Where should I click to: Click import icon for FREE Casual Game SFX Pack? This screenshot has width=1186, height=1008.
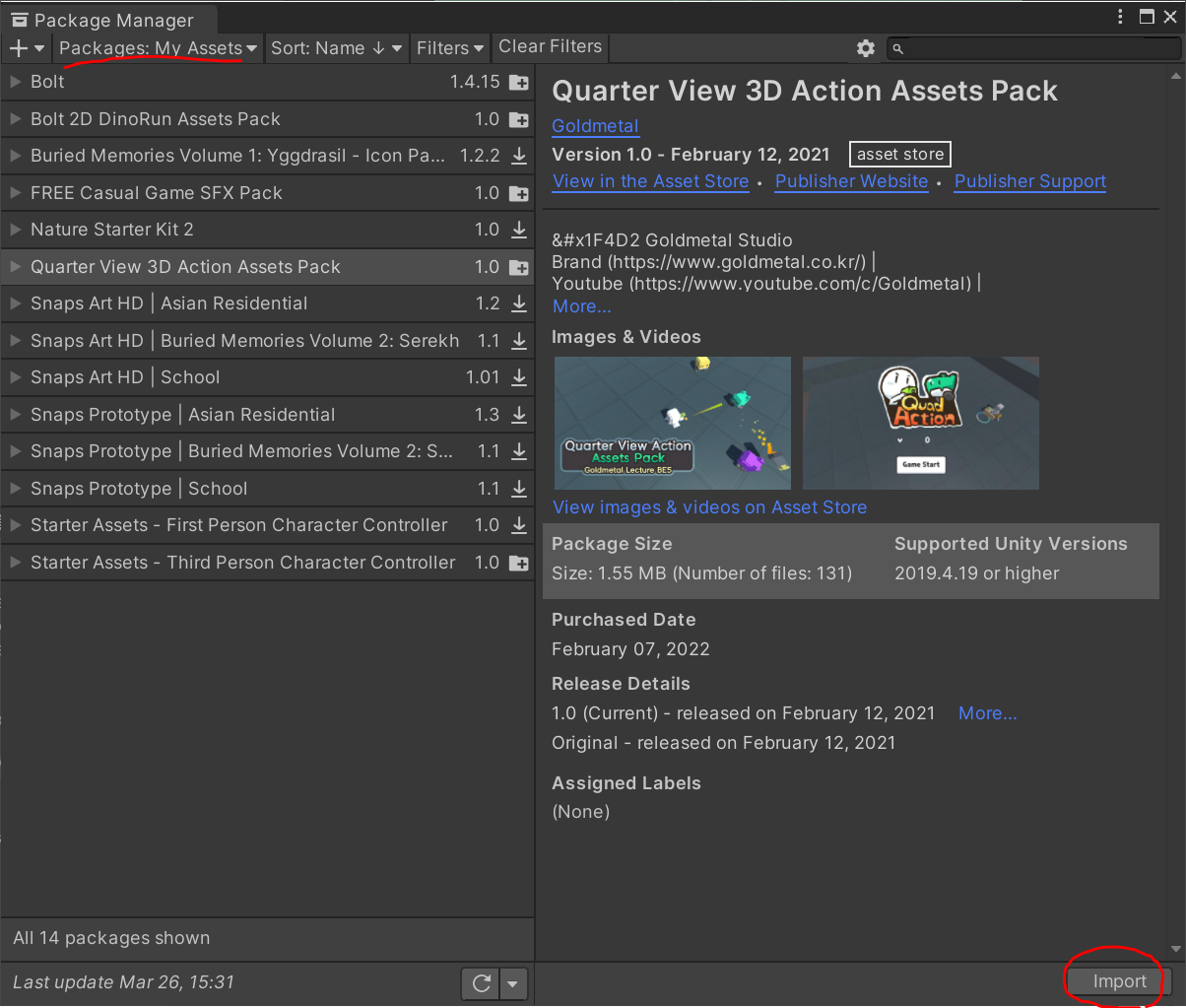[518, 193]
